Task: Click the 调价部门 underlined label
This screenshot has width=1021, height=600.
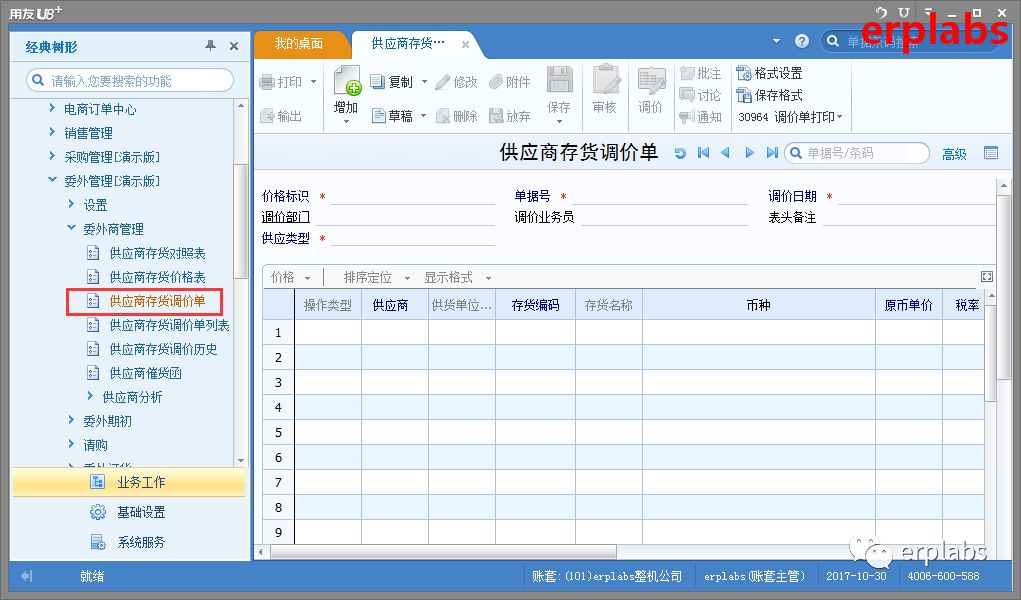Action: (x=285, y=217)
